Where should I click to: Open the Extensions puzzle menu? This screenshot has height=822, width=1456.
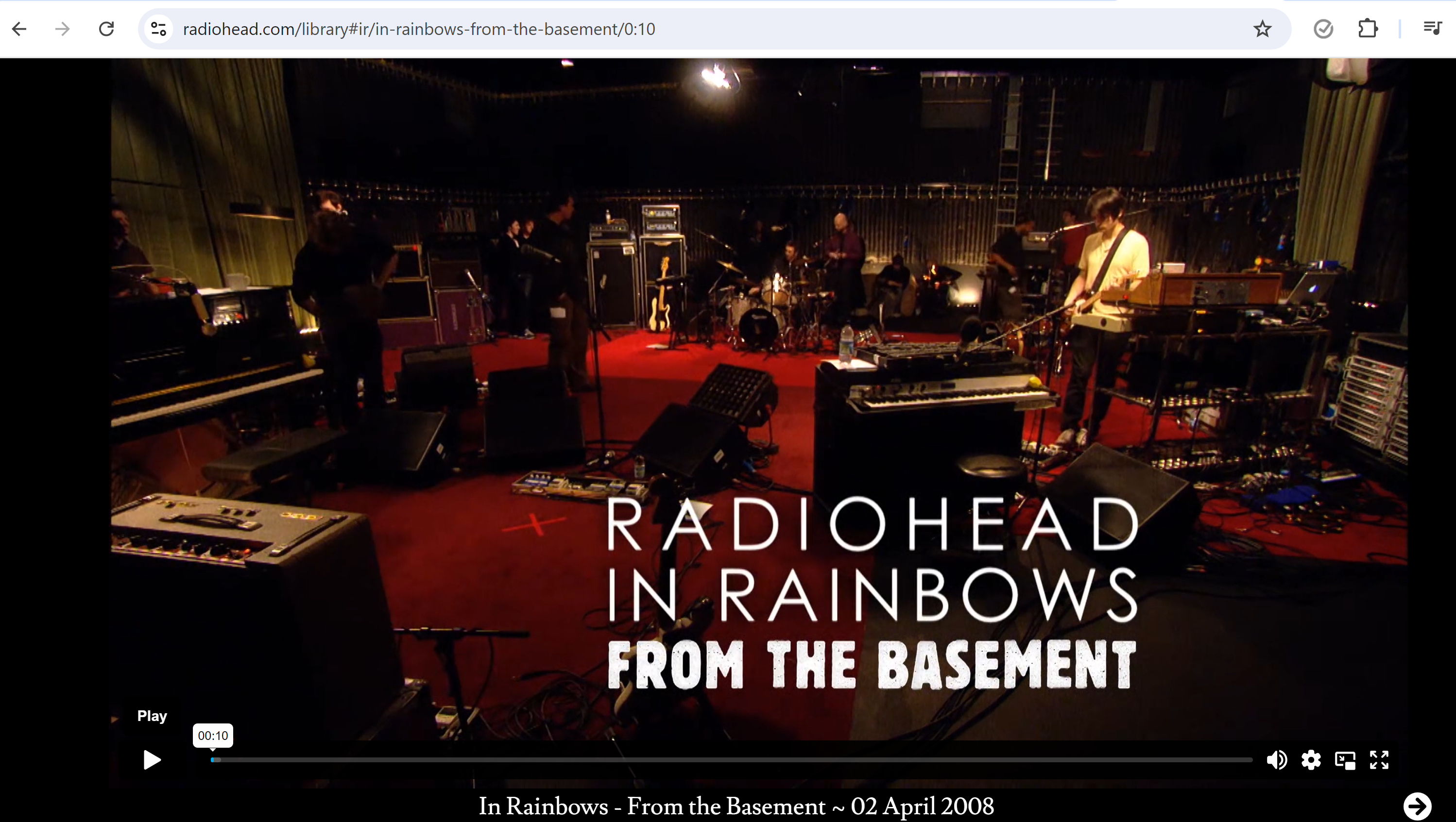click(x=1367, y=29)
